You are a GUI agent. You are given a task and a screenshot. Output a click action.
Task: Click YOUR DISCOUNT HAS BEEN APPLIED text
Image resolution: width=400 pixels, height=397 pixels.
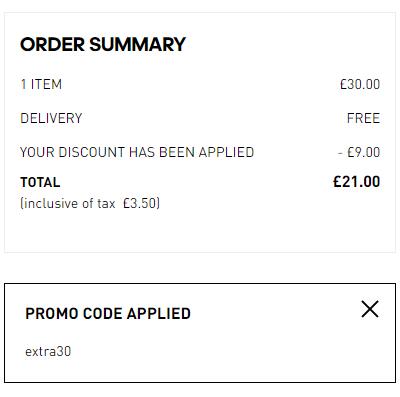(x=137, y=152)
